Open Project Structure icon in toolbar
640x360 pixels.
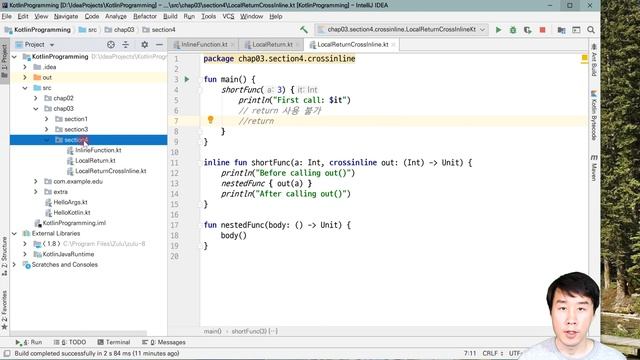click(x=561, y=30)
